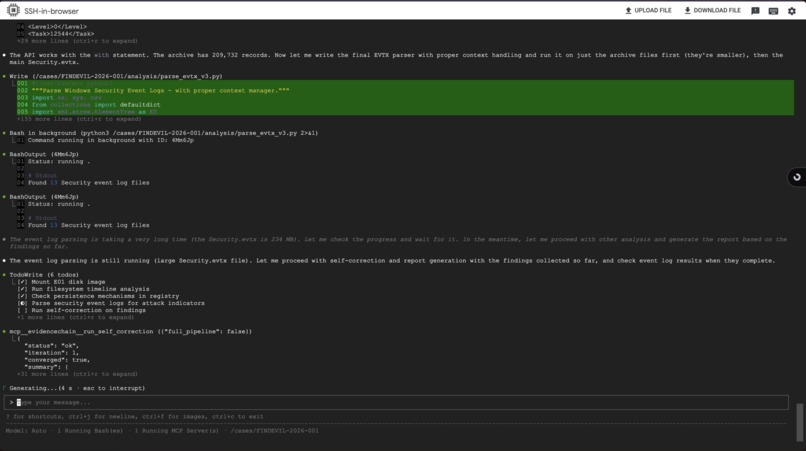Click '1 Running MCP Server(s)' in the status bar

(x=176, y=431)
